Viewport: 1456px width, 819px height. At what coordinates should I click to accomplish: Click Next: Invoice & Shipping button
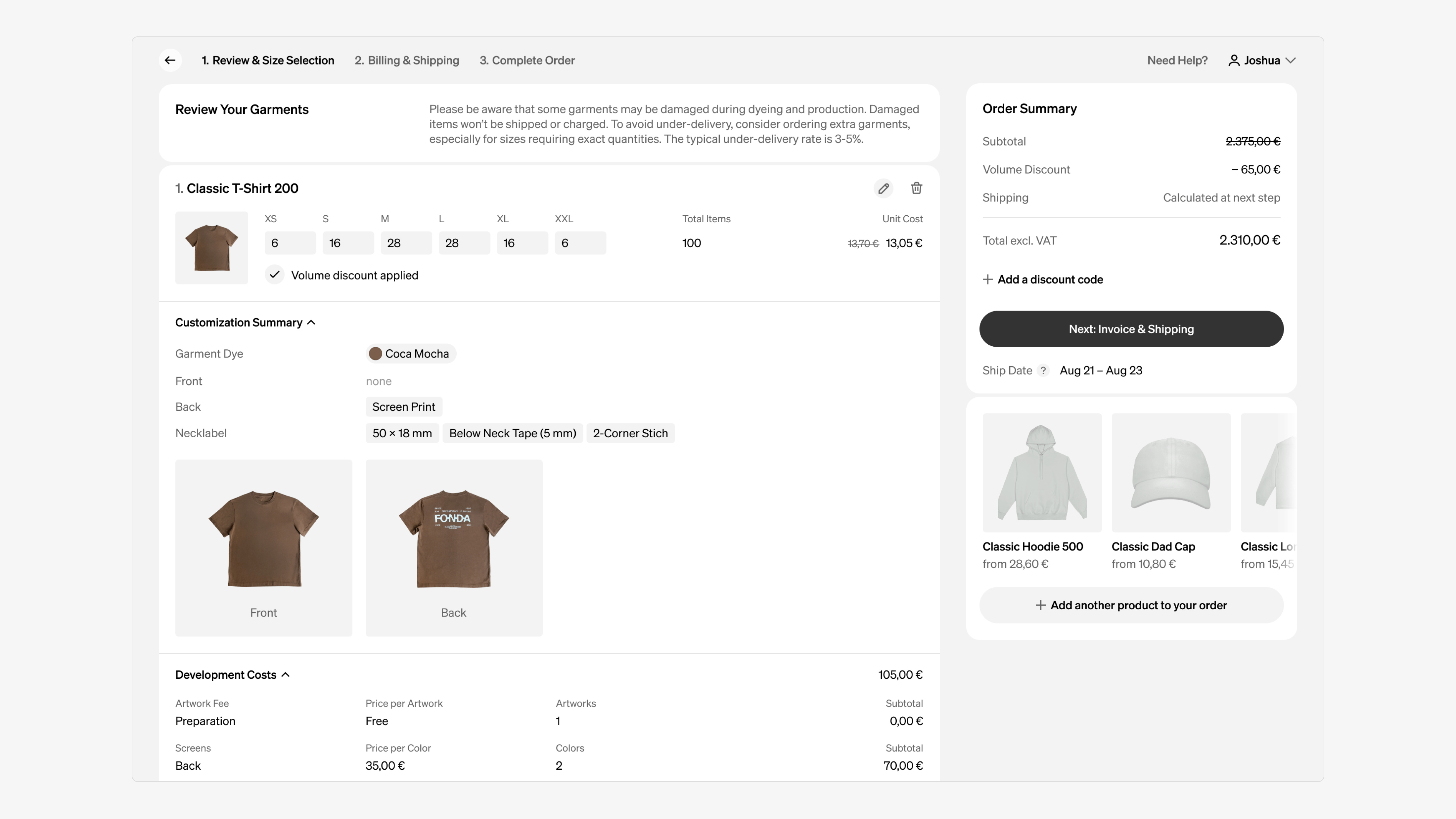pos(1131,329)
